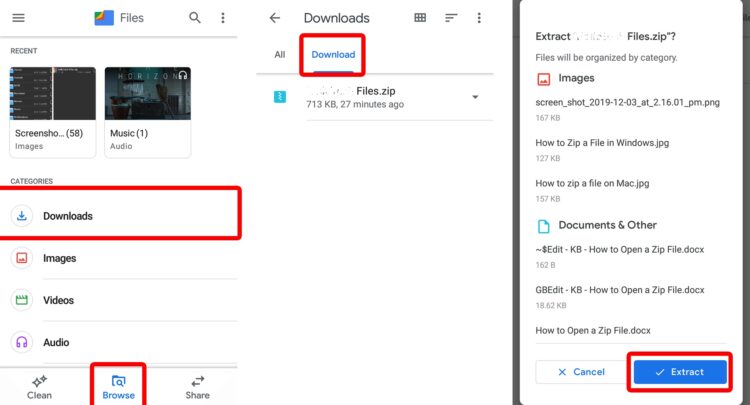Open the Audio category
Viewport: 750px width, 405px height.
click(x=120, y=342)
